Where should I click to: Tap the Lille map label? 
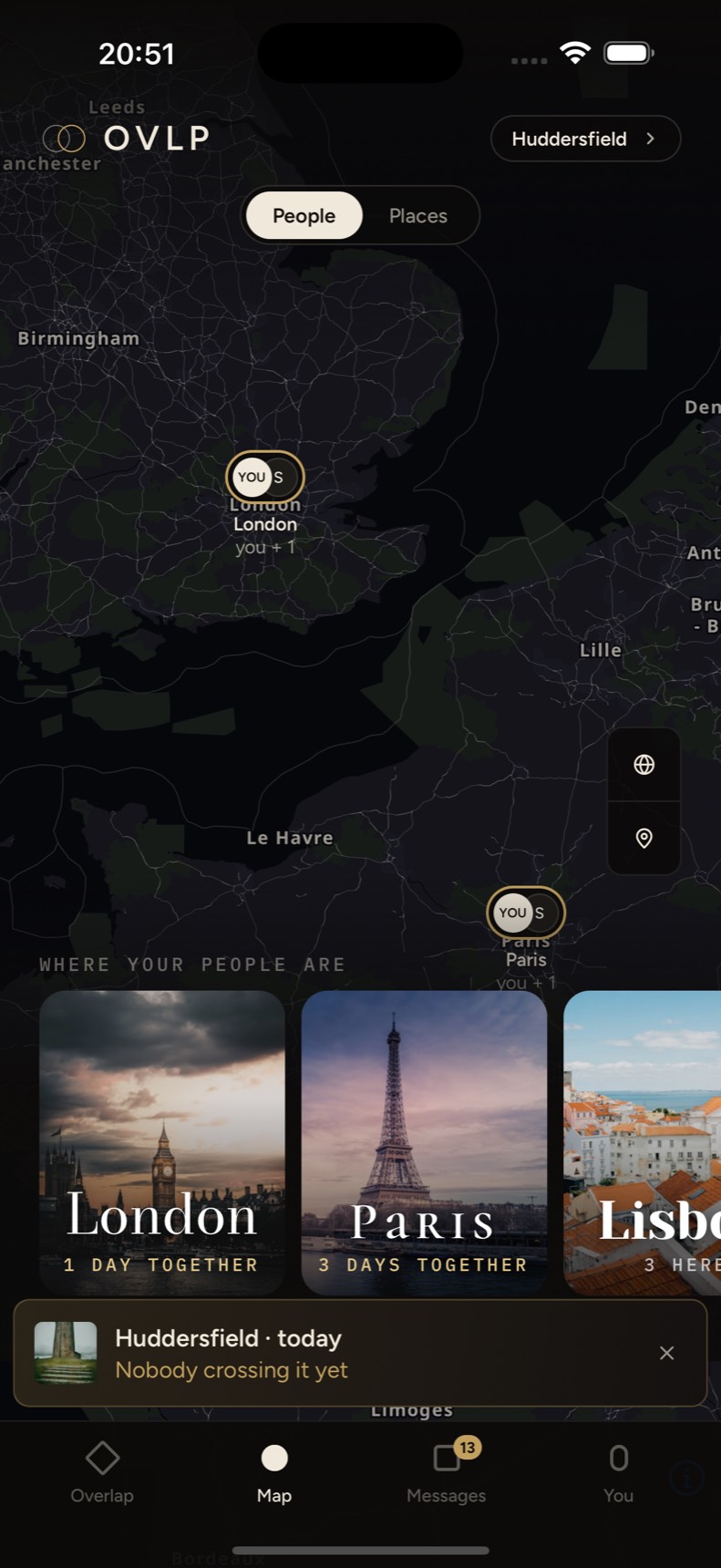(x=601, y=650)
